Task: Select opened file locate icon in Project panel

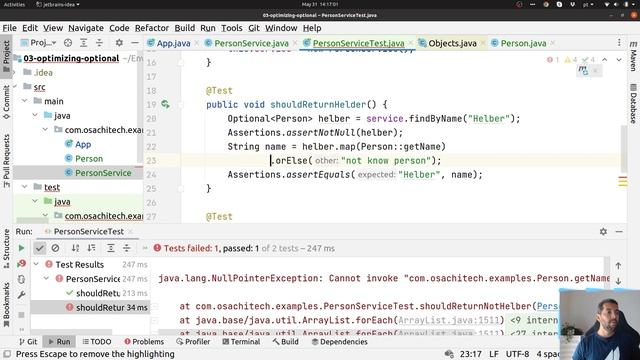Action: tap(68, 43)
